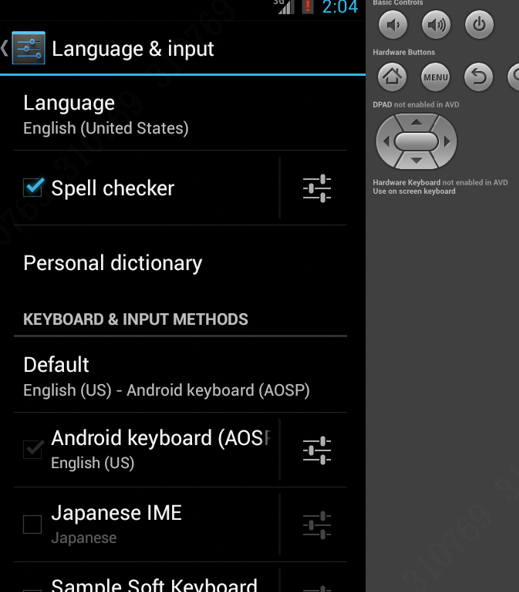Click the emulator volume up button
This screenshot has height=592, width=519.
[x=436, y=25]
